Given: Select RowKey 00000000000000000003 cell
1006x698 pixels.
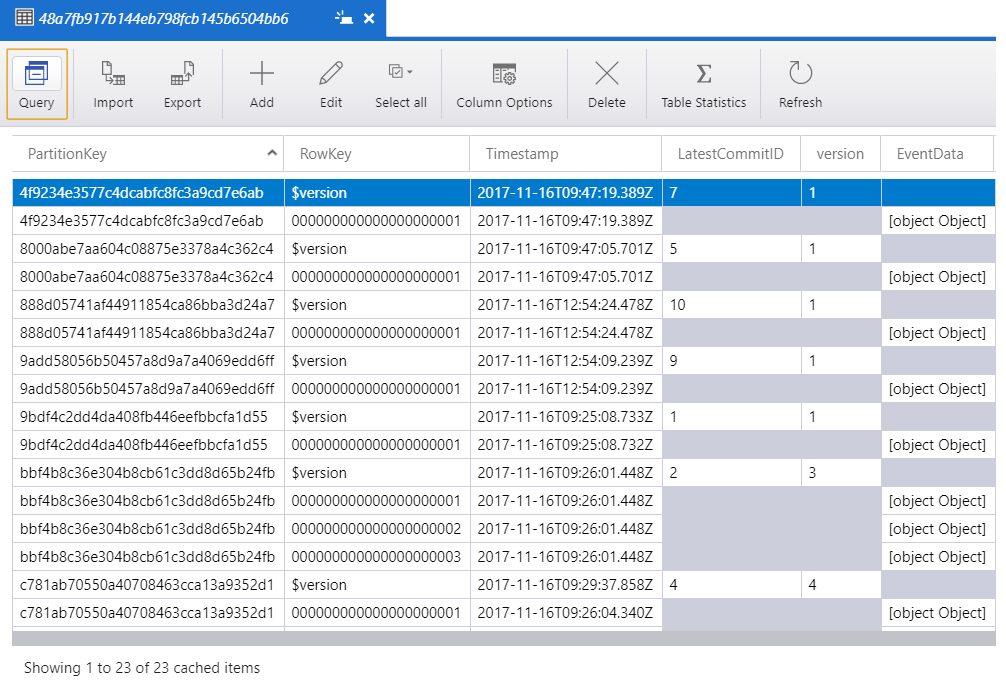Looking at the screenshot, I should [376, 557].
